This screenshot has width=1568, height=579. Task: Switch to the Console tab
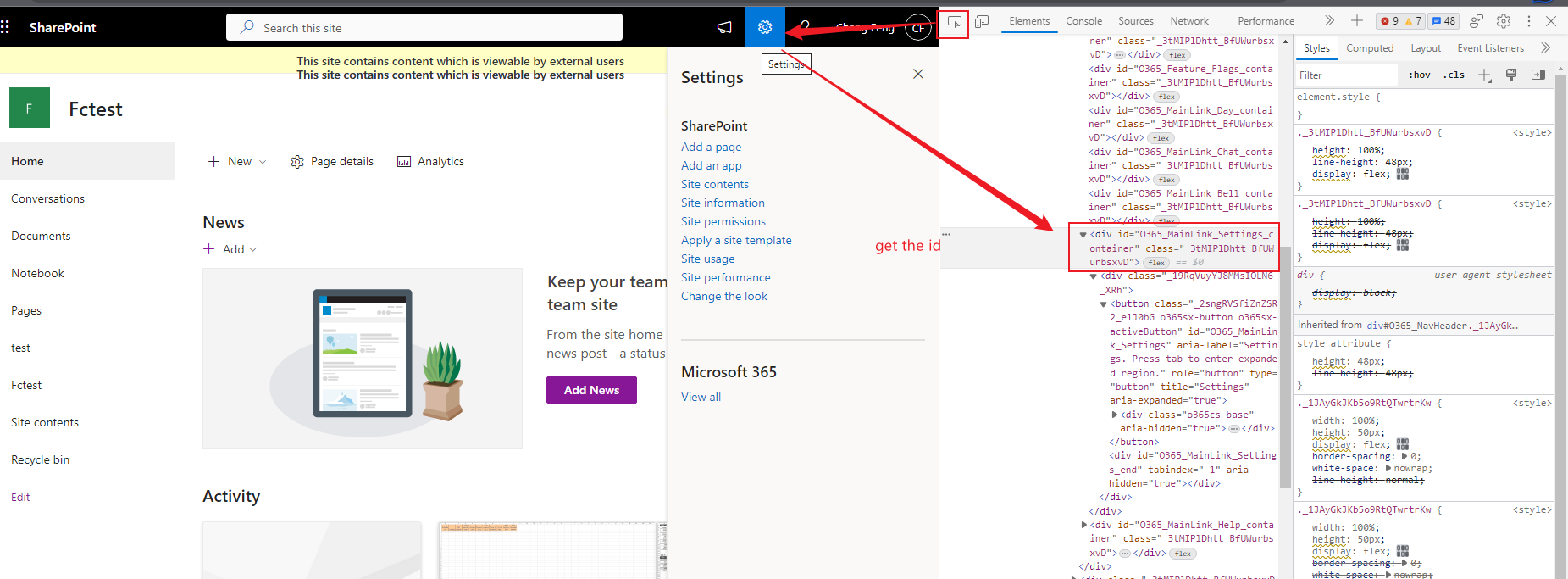coord(1083,21)
